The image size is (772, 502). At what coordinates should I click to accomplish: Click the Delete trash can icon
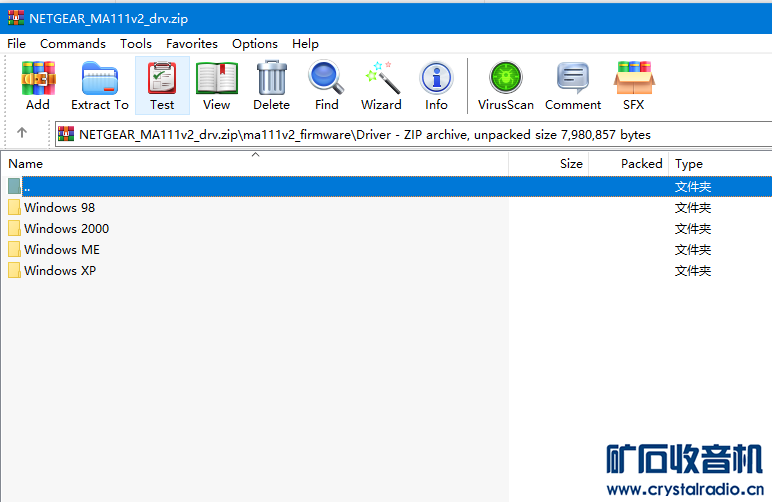[271, 78]
